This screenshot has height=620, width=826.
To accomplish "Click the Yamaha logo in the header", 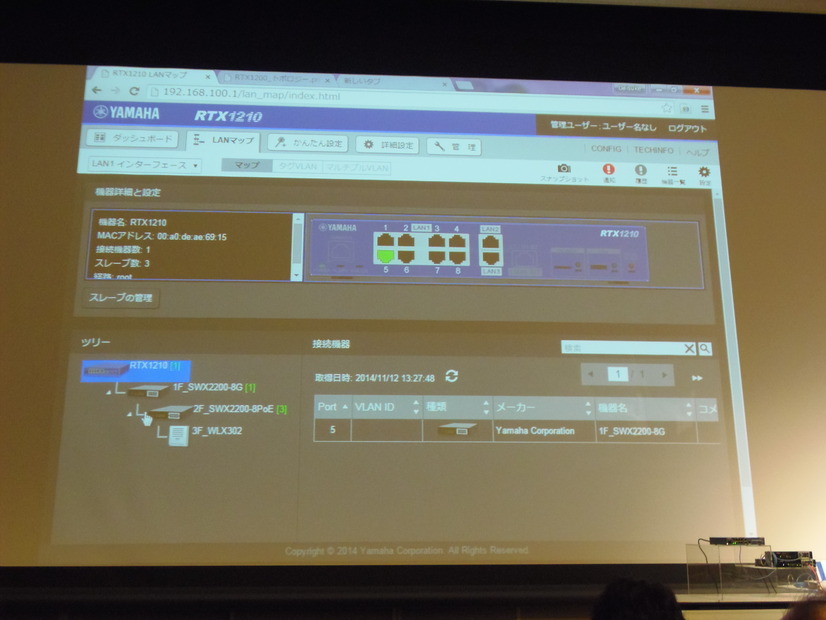I will click(126, 113).
